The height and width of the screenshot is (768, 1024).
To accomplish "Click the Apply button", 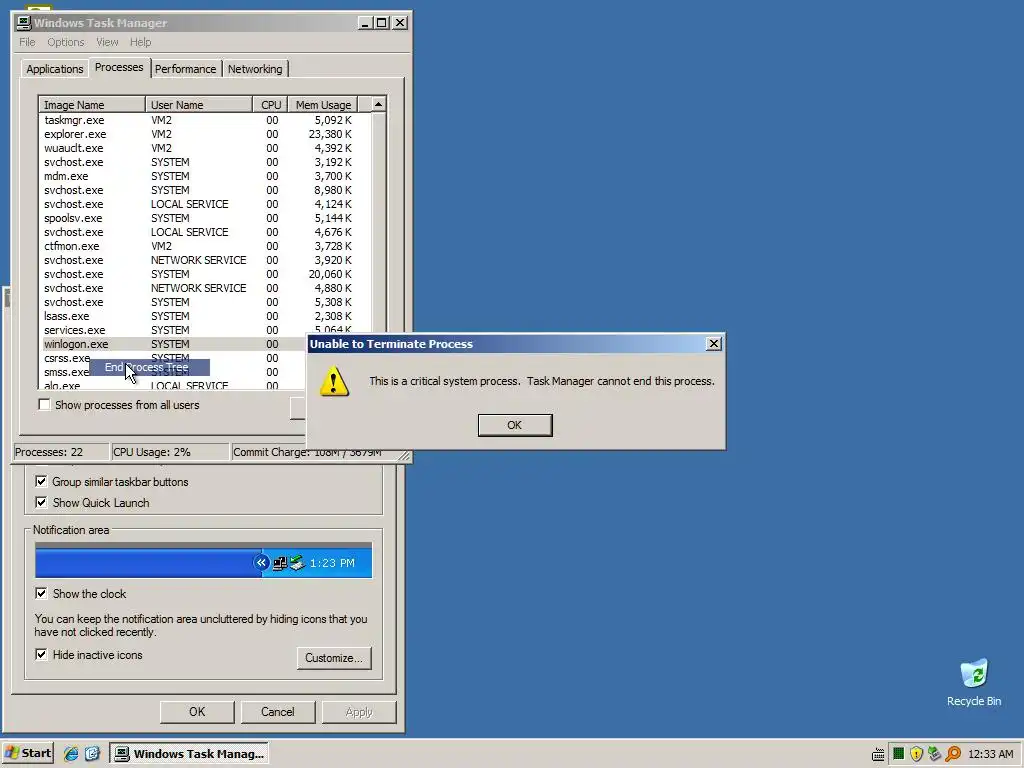I will tap(359, 712).
